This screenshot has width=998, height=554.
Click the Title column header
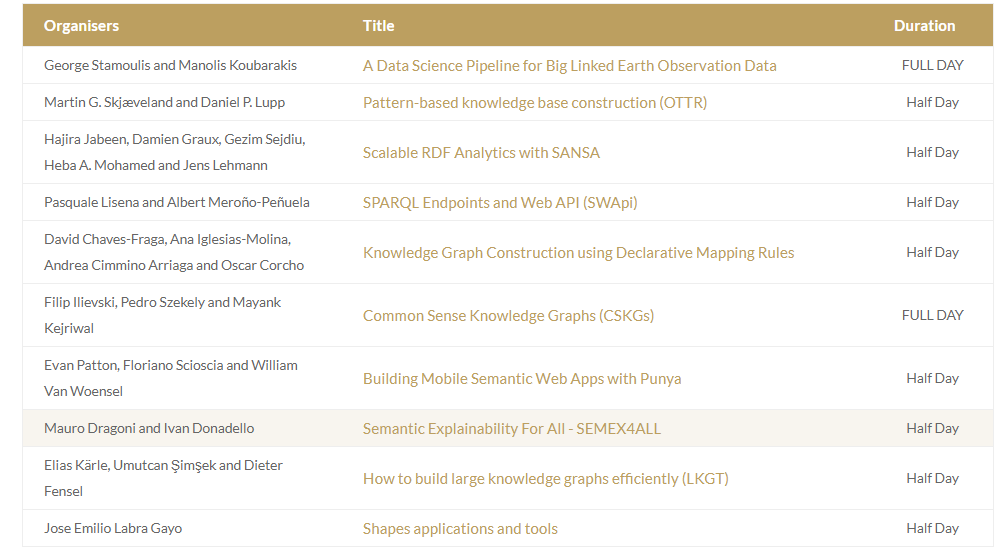click(378, 26)
